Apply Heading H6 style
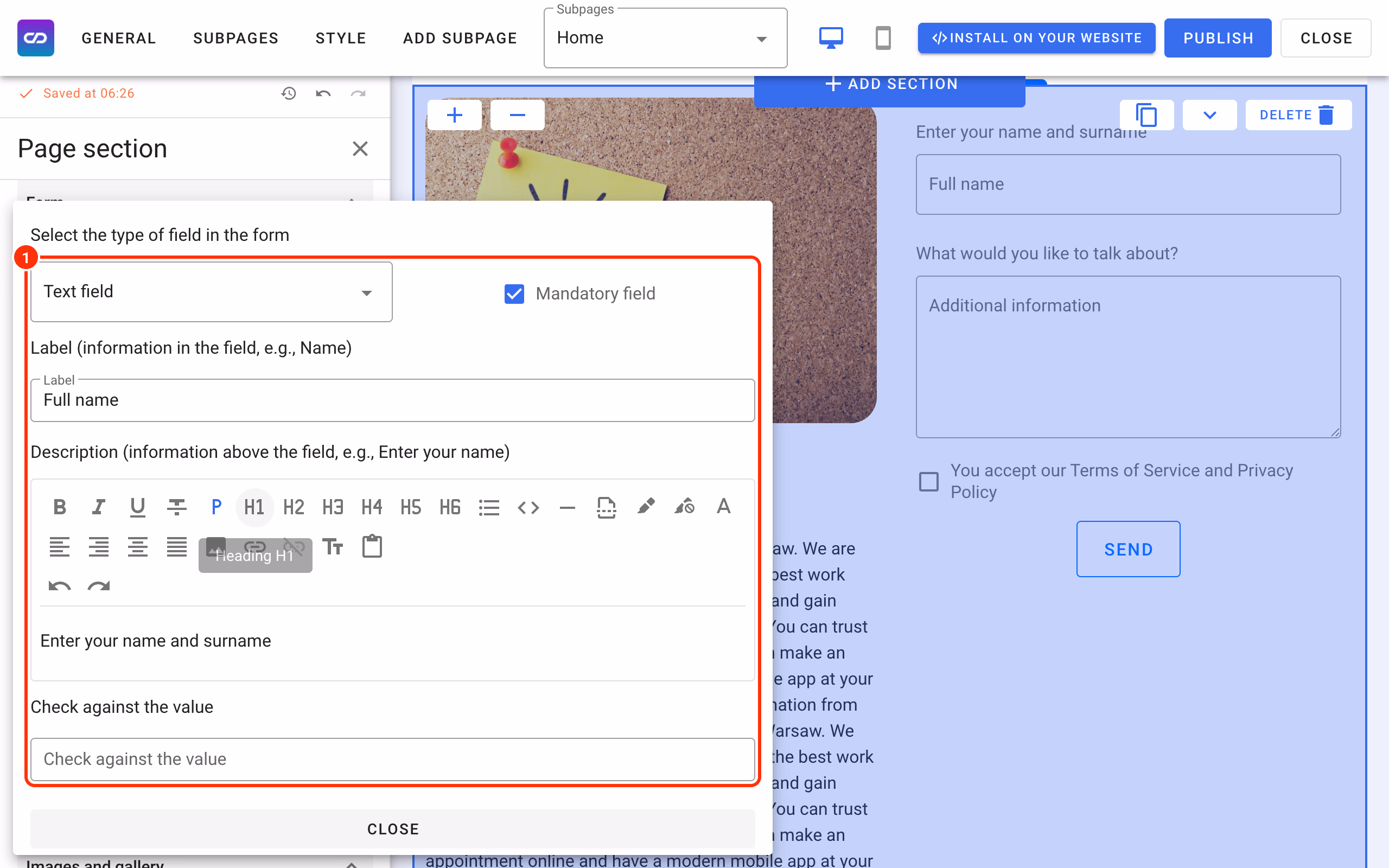 [x=450, y=507]
